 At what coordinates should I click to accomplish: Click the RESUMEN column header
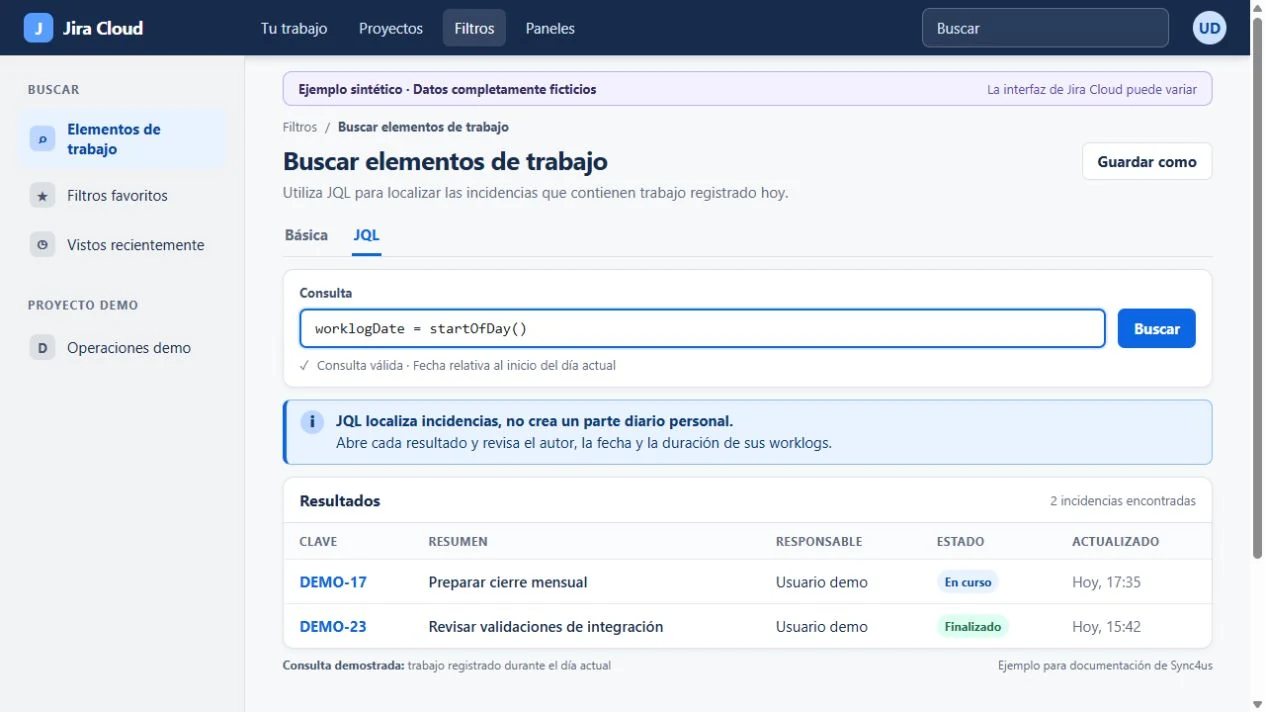[458, 541]
